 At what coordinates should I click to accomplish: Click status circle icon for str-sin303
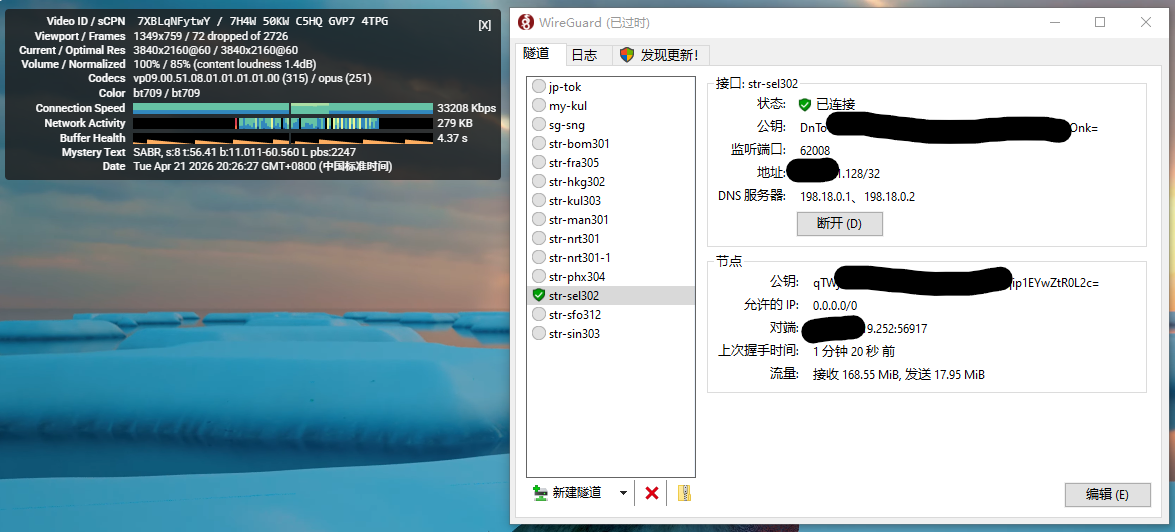coord(538,333)
